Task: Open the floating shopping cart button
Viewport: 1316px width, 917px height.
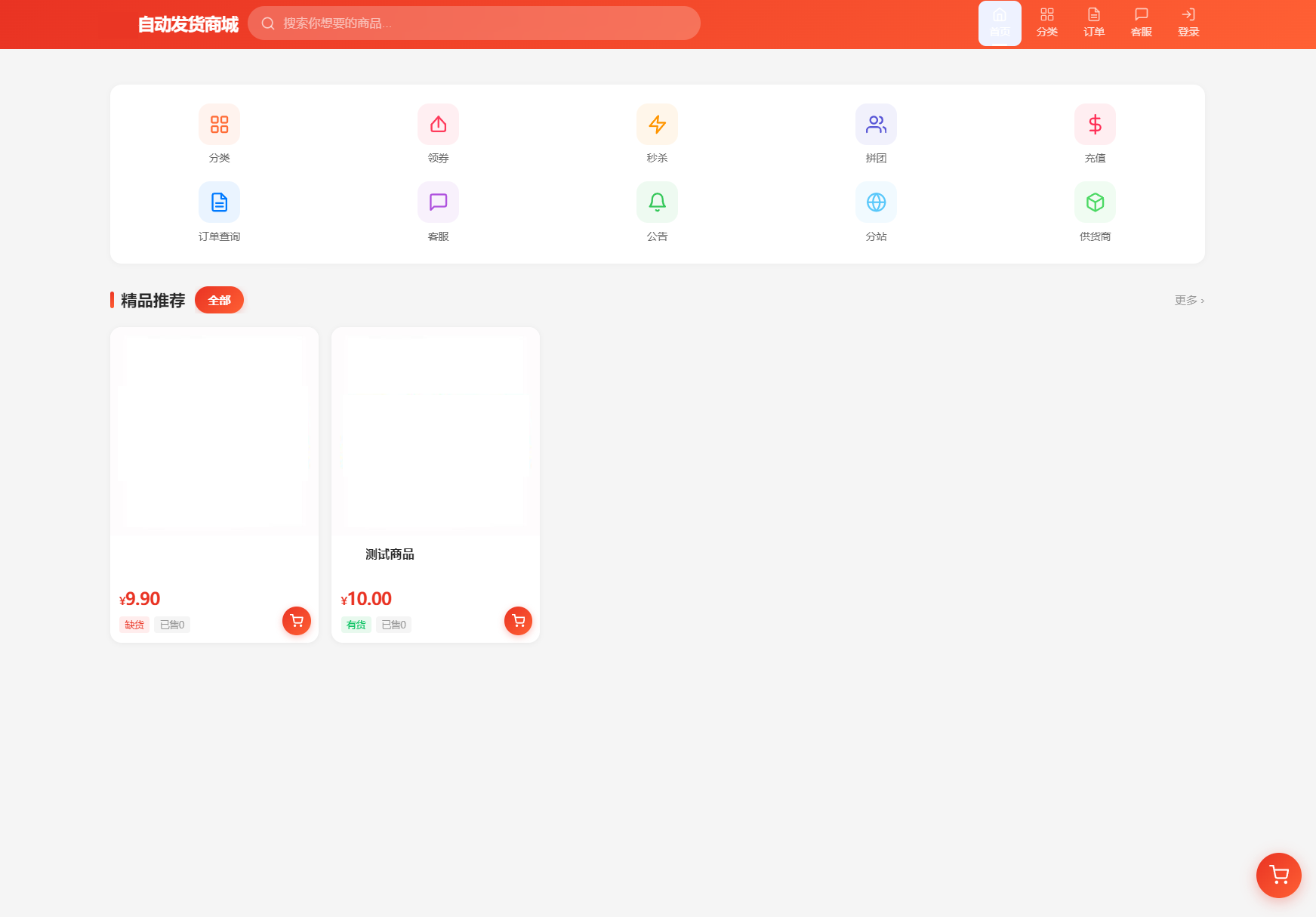Action: tap(1278, 875)
